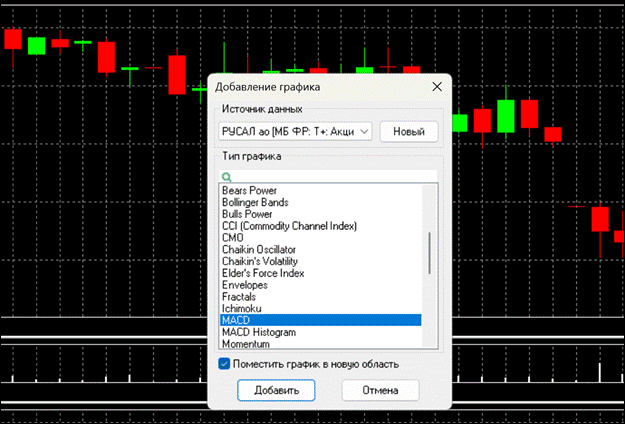
Task: Click the magnifier icon in the search field
Action: coord(226,176)
